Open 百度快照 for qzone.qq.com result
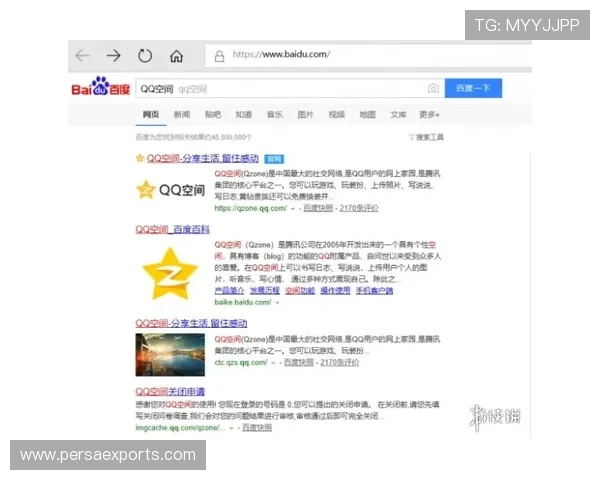The image size is (600, 480). [318, 208]
